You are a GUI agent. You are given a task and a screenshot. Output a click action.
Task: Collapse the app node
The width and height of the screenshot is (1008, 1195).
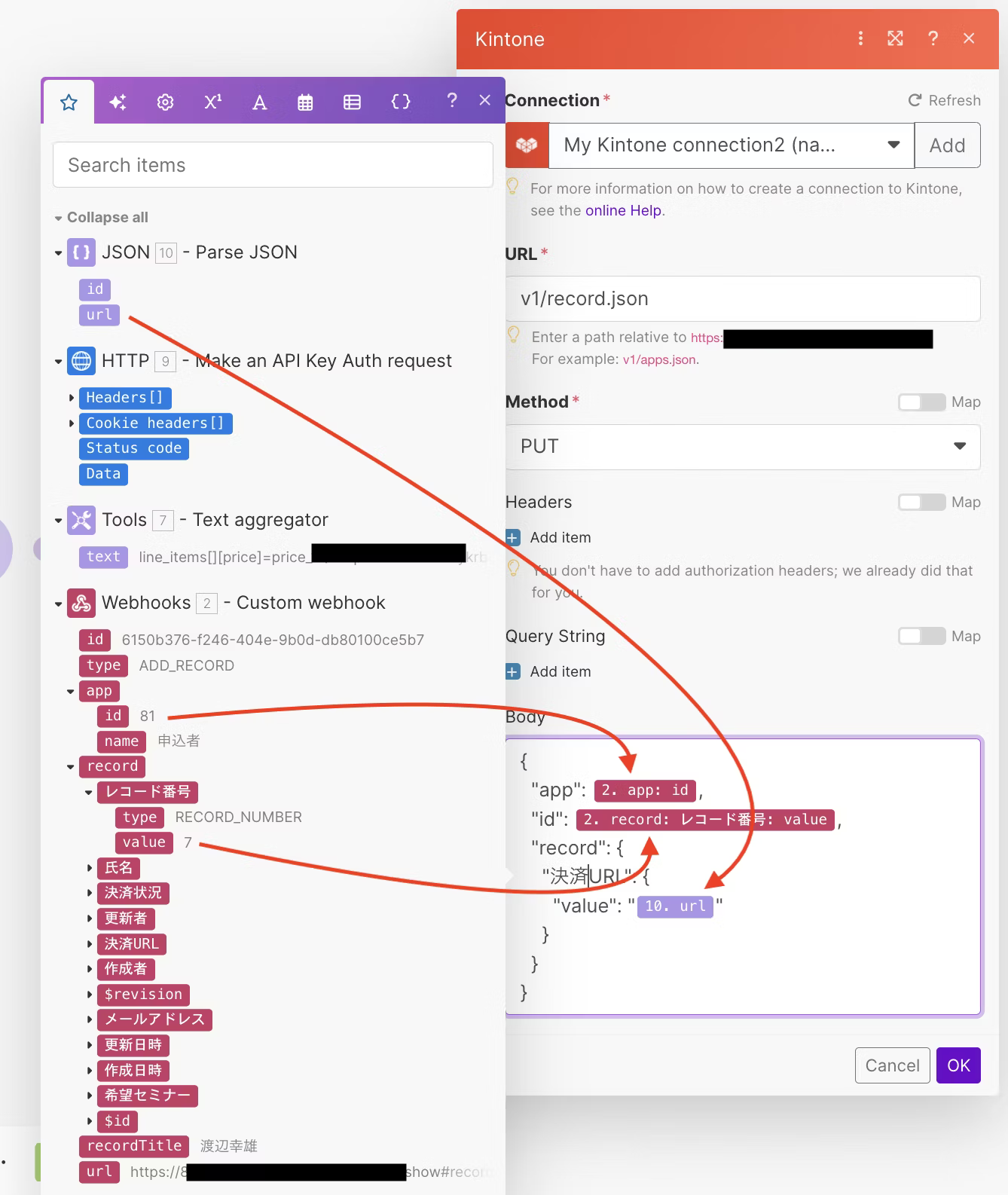click(x=71, y=691)
